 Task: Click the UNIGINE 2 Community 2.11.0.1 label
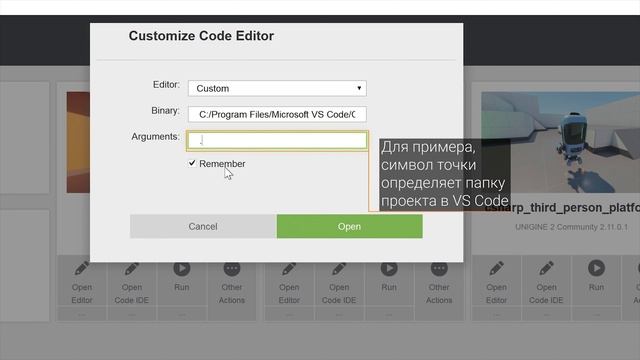571,227
